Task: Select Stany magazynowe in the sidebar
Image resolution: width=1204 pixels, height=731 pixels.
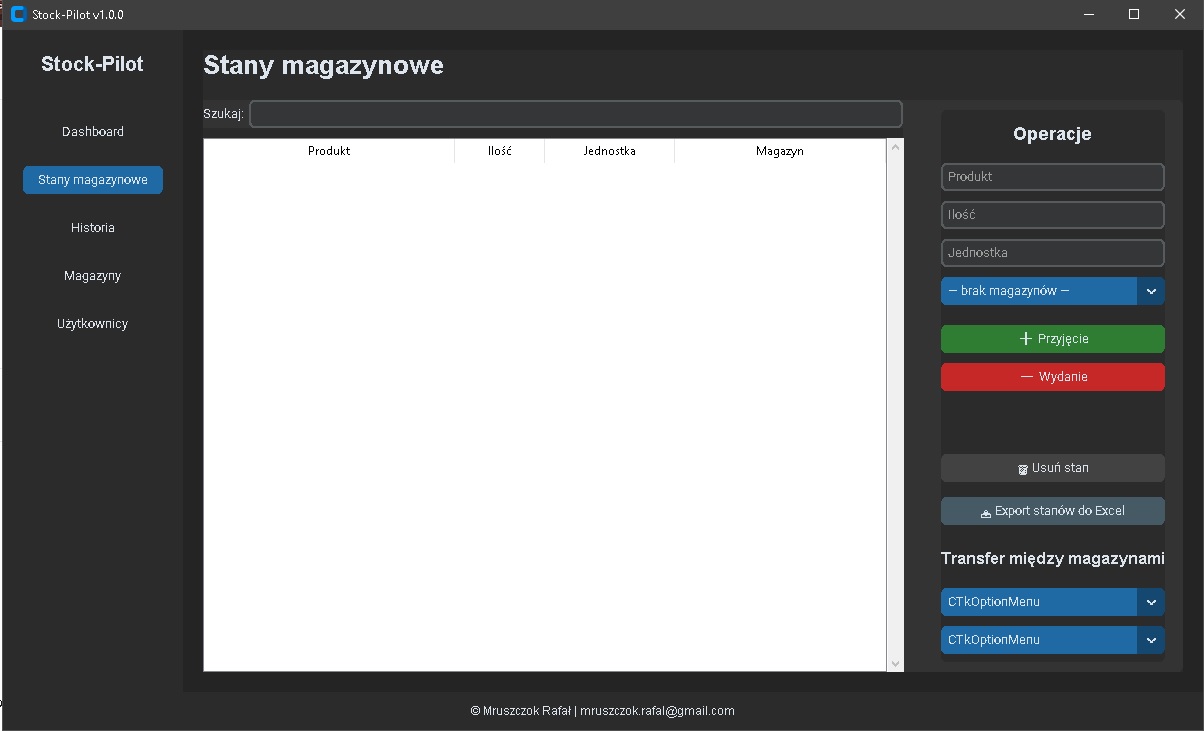Action: pos(93,180)
